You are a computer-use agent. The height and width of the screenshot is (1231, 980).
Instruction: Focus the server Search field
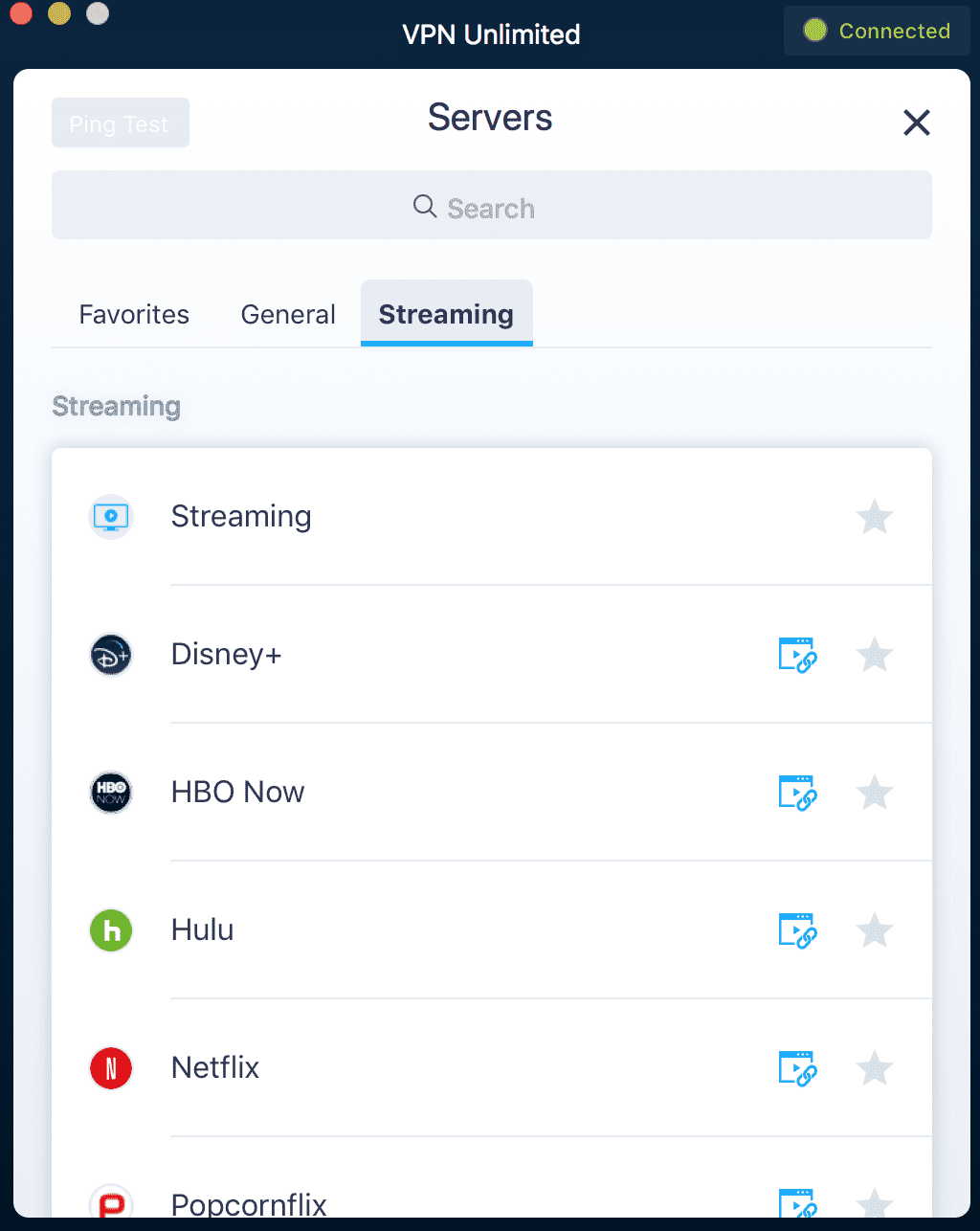coord(491,206)
